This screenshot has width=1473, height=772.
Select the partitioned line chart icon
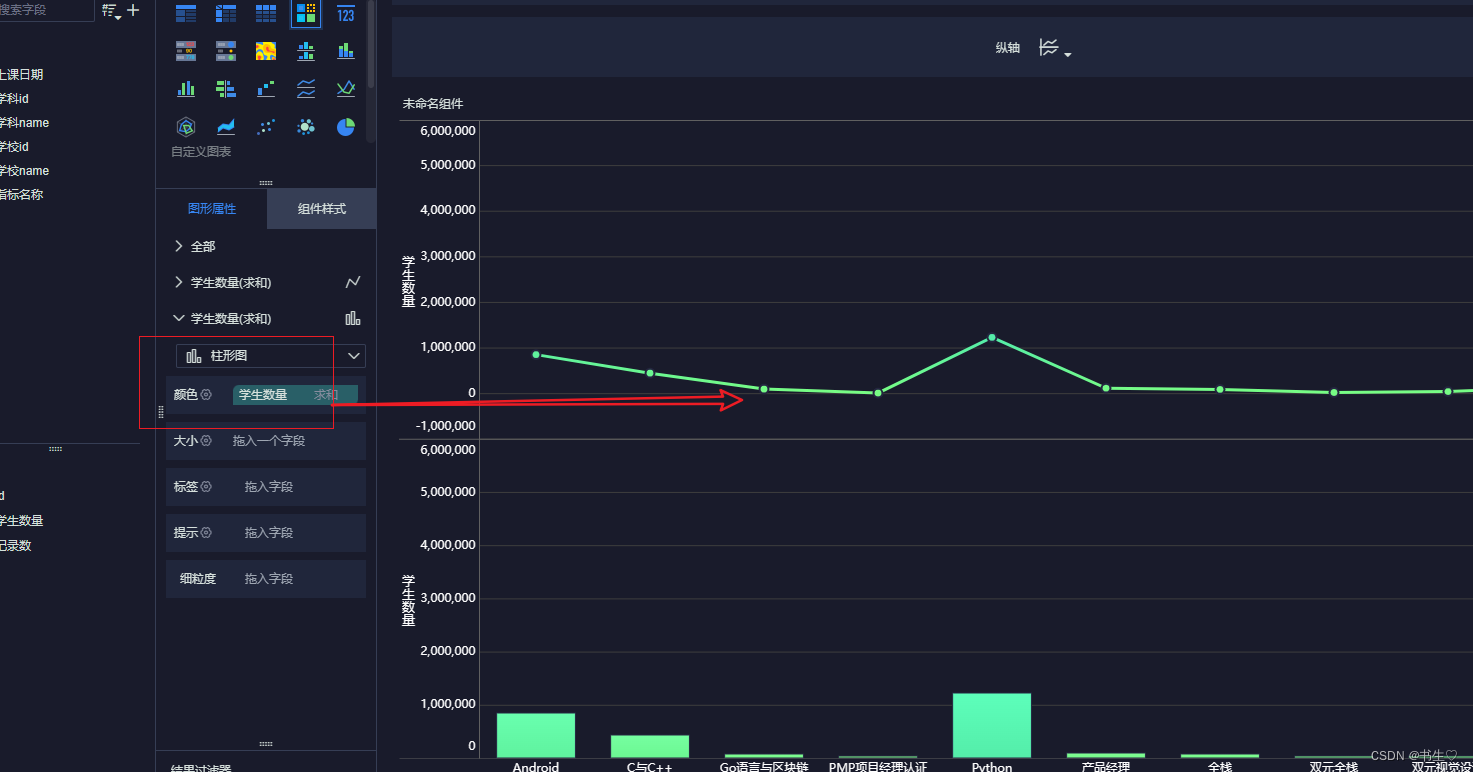306,89
